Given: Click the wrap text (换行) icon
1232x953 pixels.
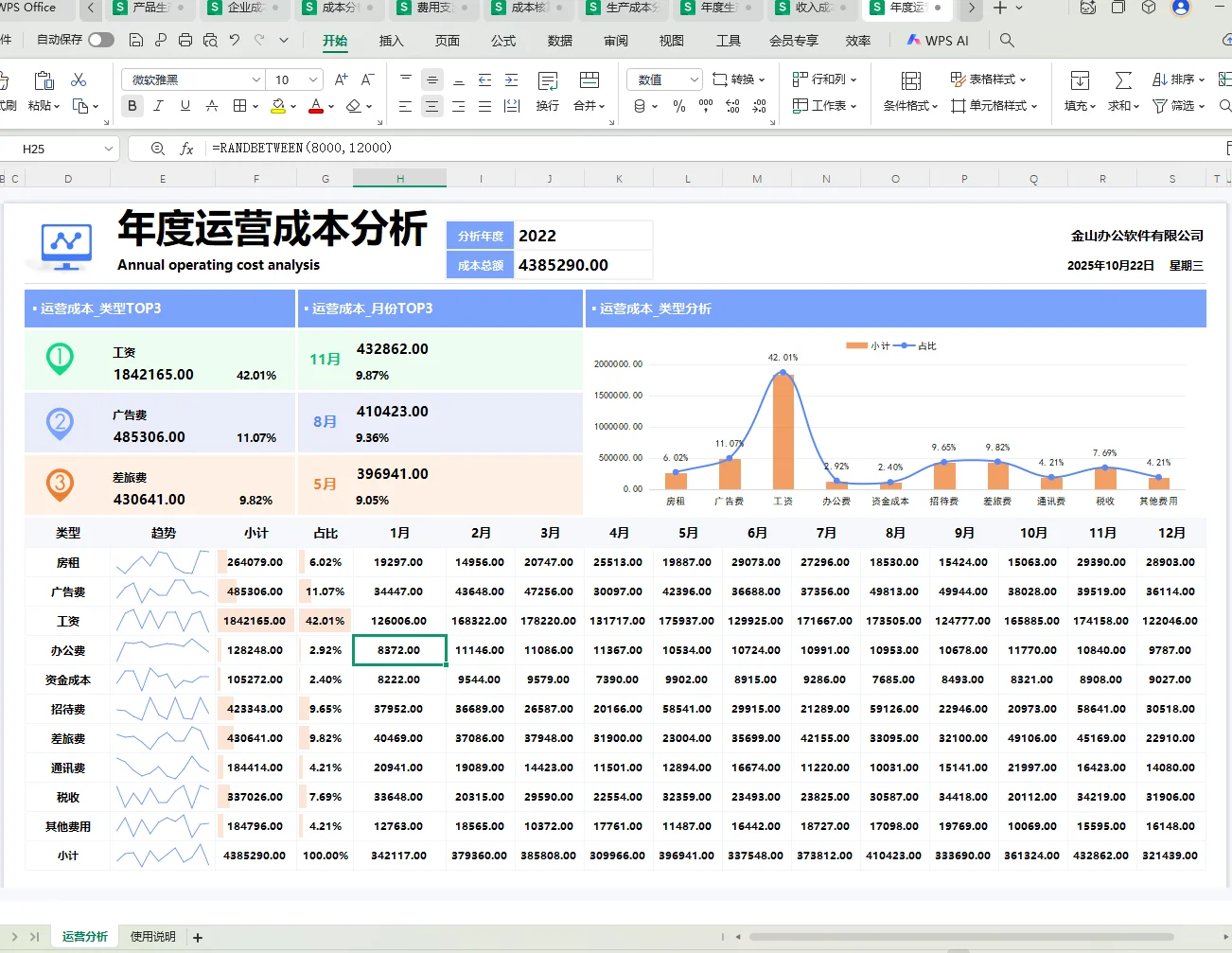Looking at the screenshot, I should click(x=548, y=106).
